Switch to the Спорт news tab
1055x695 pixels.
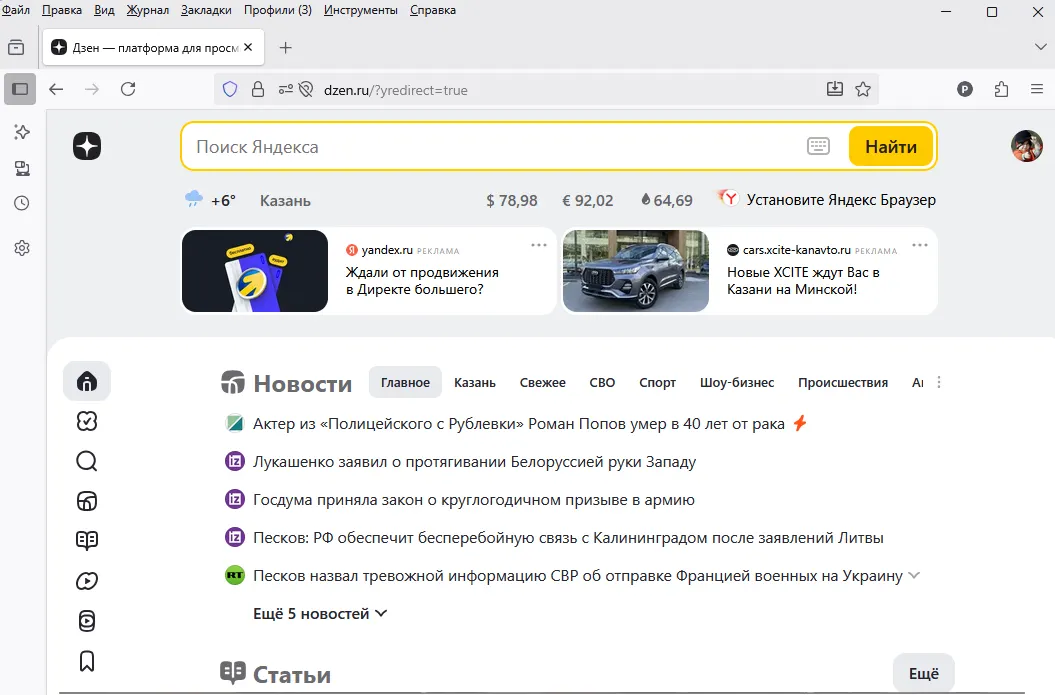click(x=657, y=382)
